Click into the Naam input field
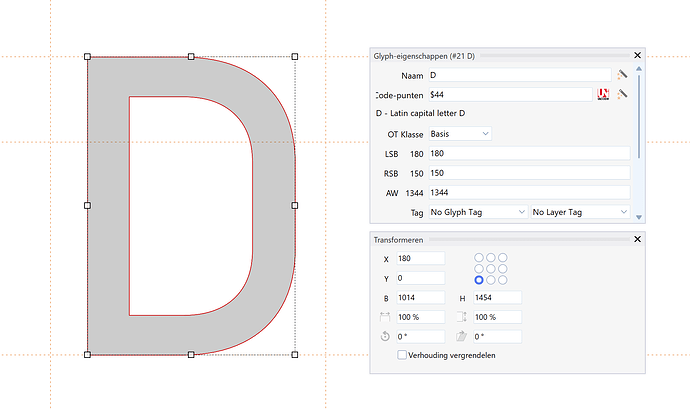Screen dimensions: 690x409 tap(520, 75)
